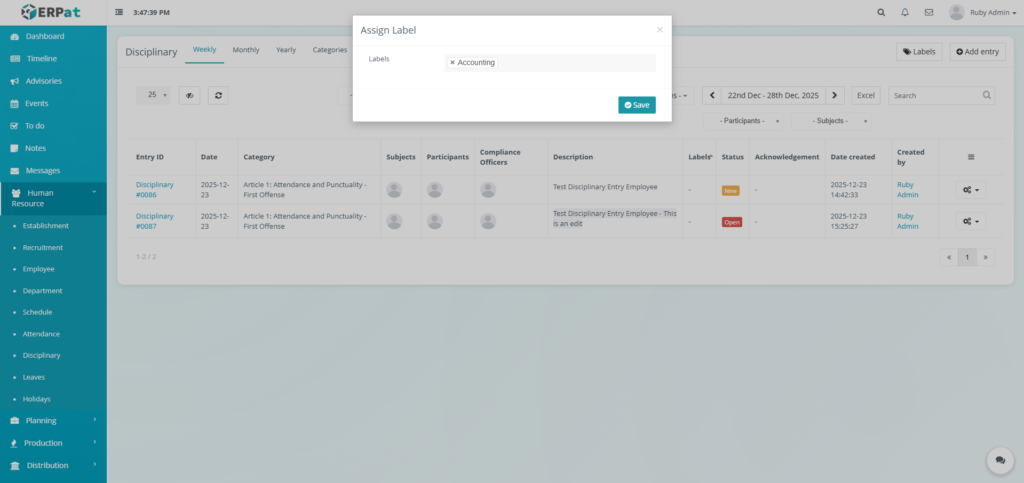The image size is (1024, 483).
Task: Expand the Planning sidebar section
Action: (53, 420)
